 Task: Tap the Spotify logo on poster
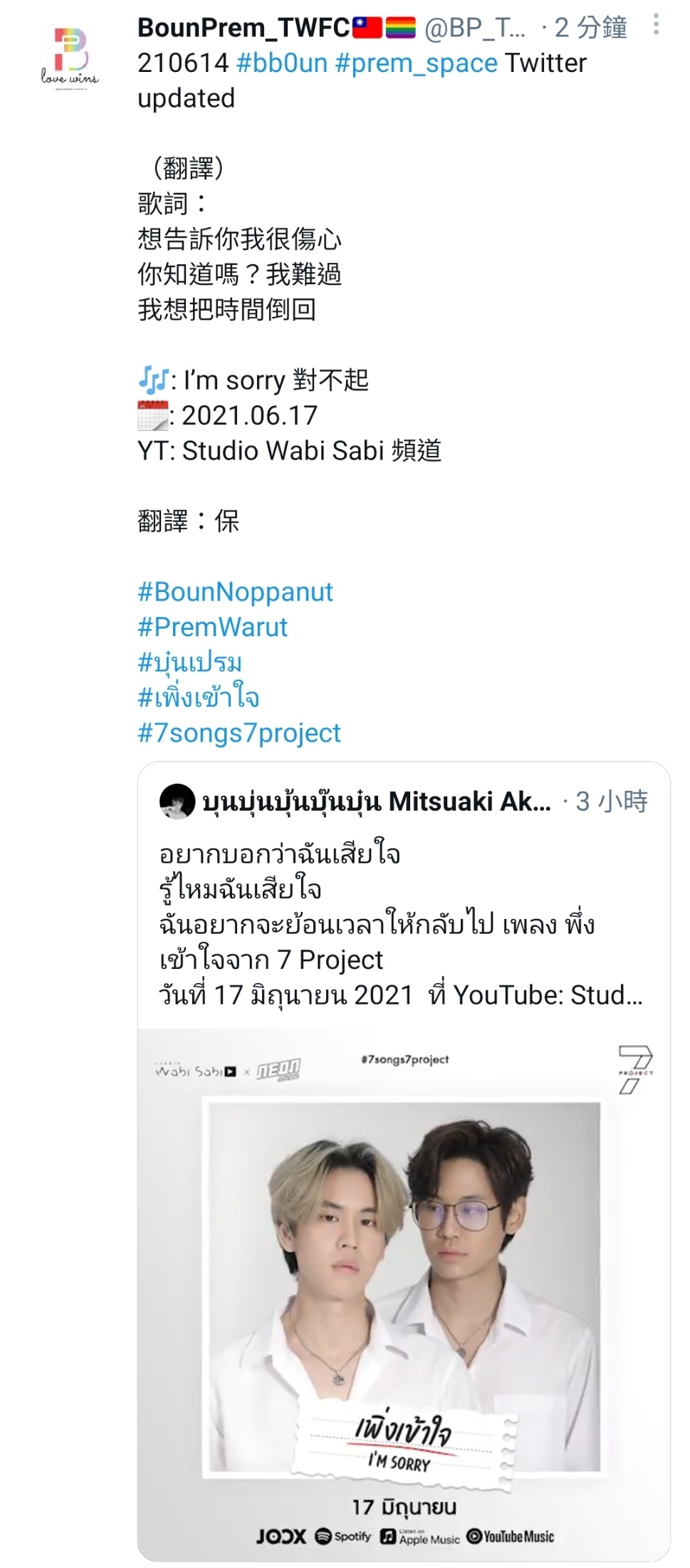pyautogui.click(x=343, y=1536)
